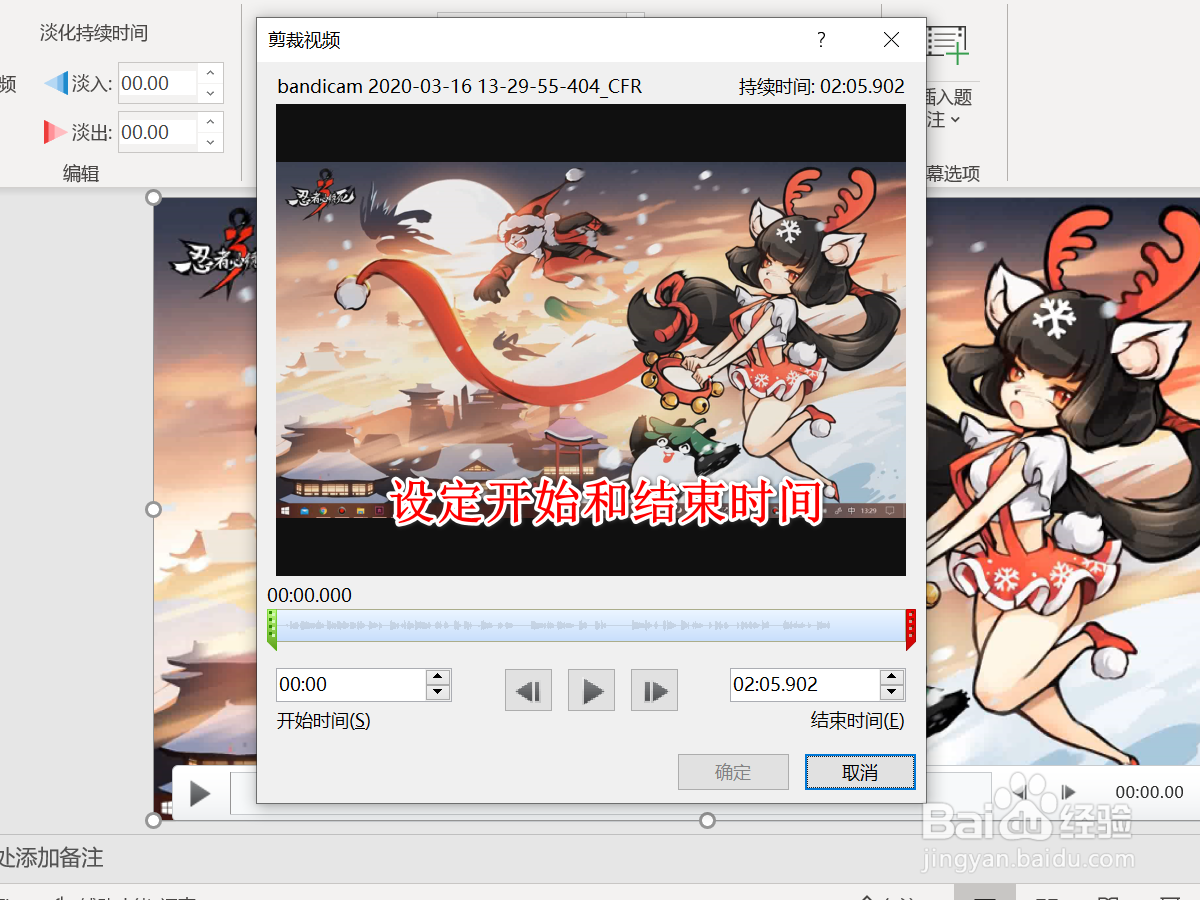Select the bottom-center resize handle of slide video
1200x900 pixels.
[707, 821]
